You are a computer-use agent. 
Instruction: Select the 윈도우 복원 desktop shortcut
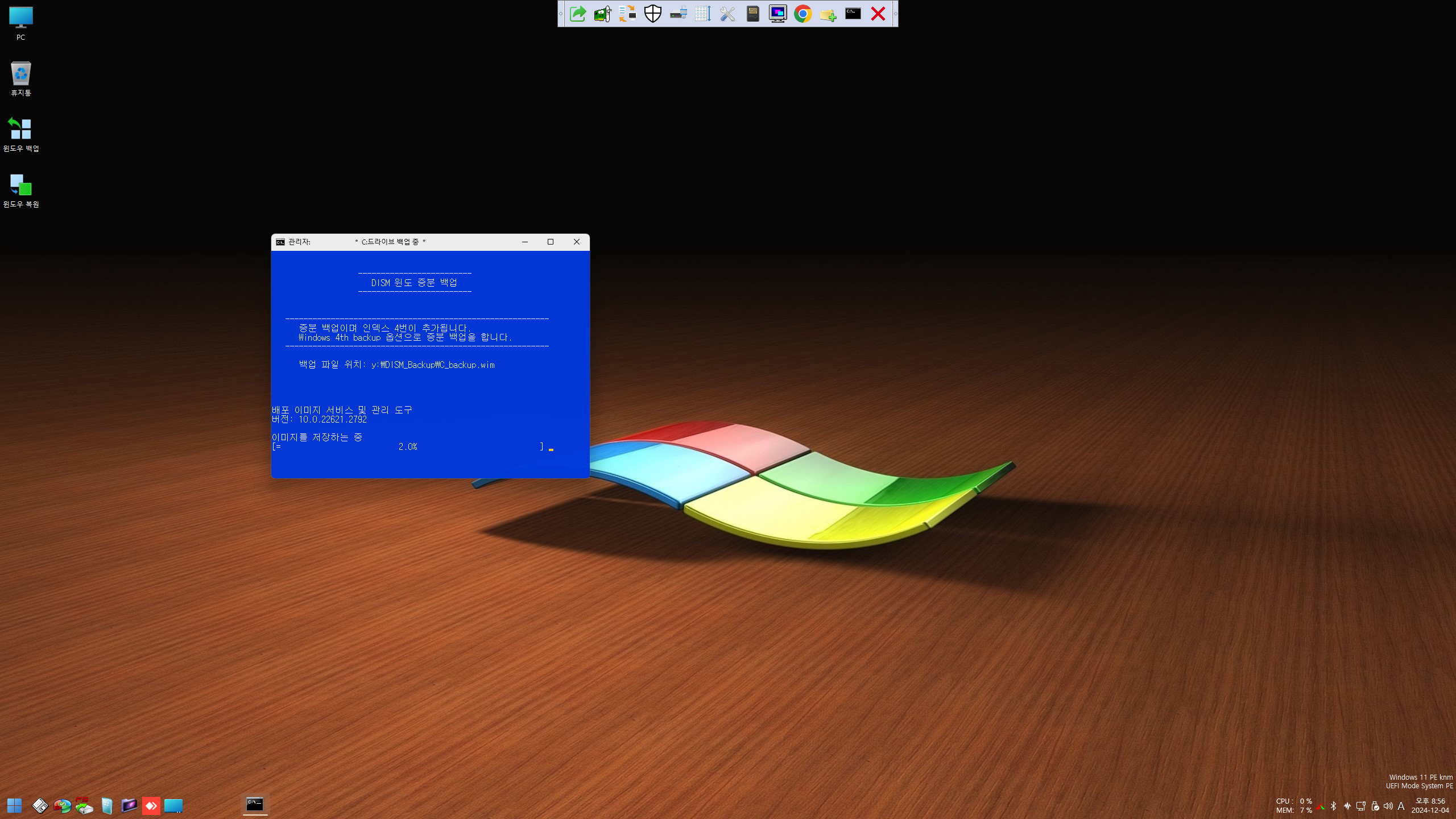pyautogui.click(x=21, y=191)
